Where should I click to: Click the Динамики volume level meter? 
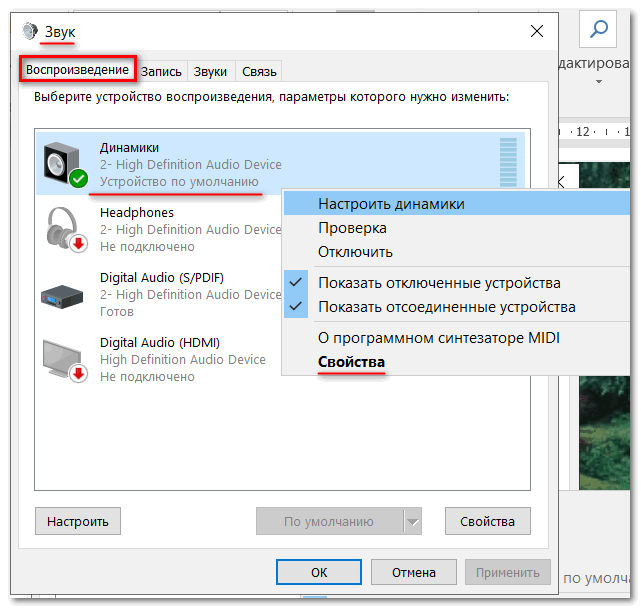[508, 162]
